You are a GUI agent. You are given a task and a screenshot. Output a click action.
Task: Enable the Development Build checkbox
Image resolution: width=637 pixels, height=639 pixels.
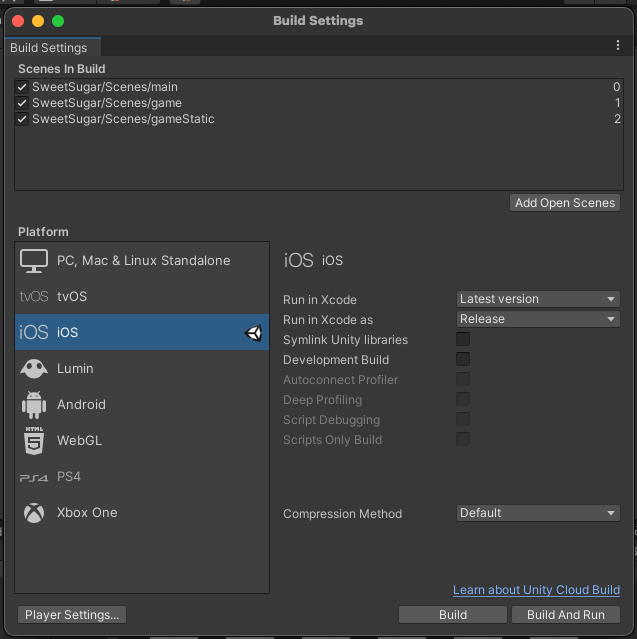click(x=463, y=359)
